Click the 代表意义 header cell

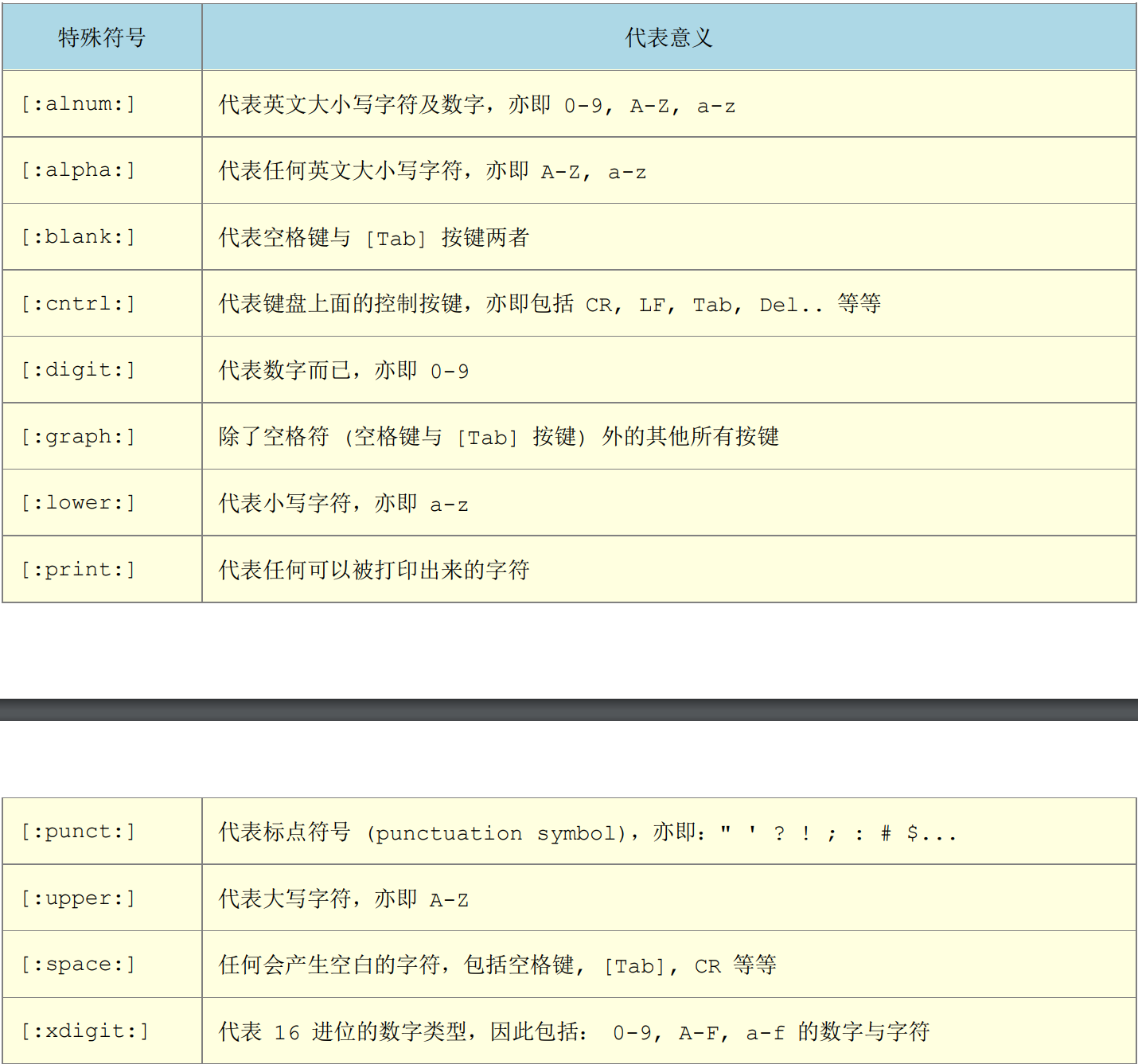pos(669,37)
